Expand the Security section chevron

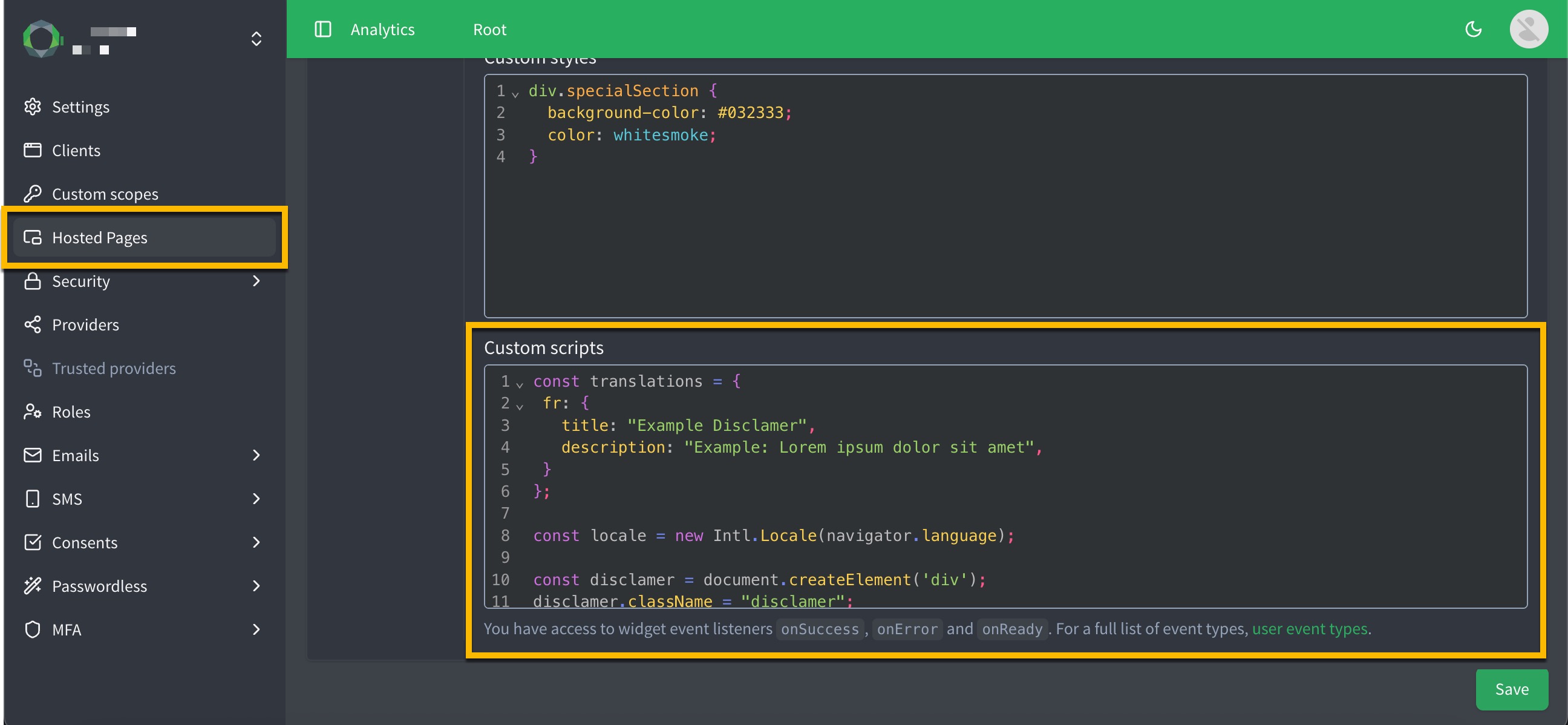point(256,281)
